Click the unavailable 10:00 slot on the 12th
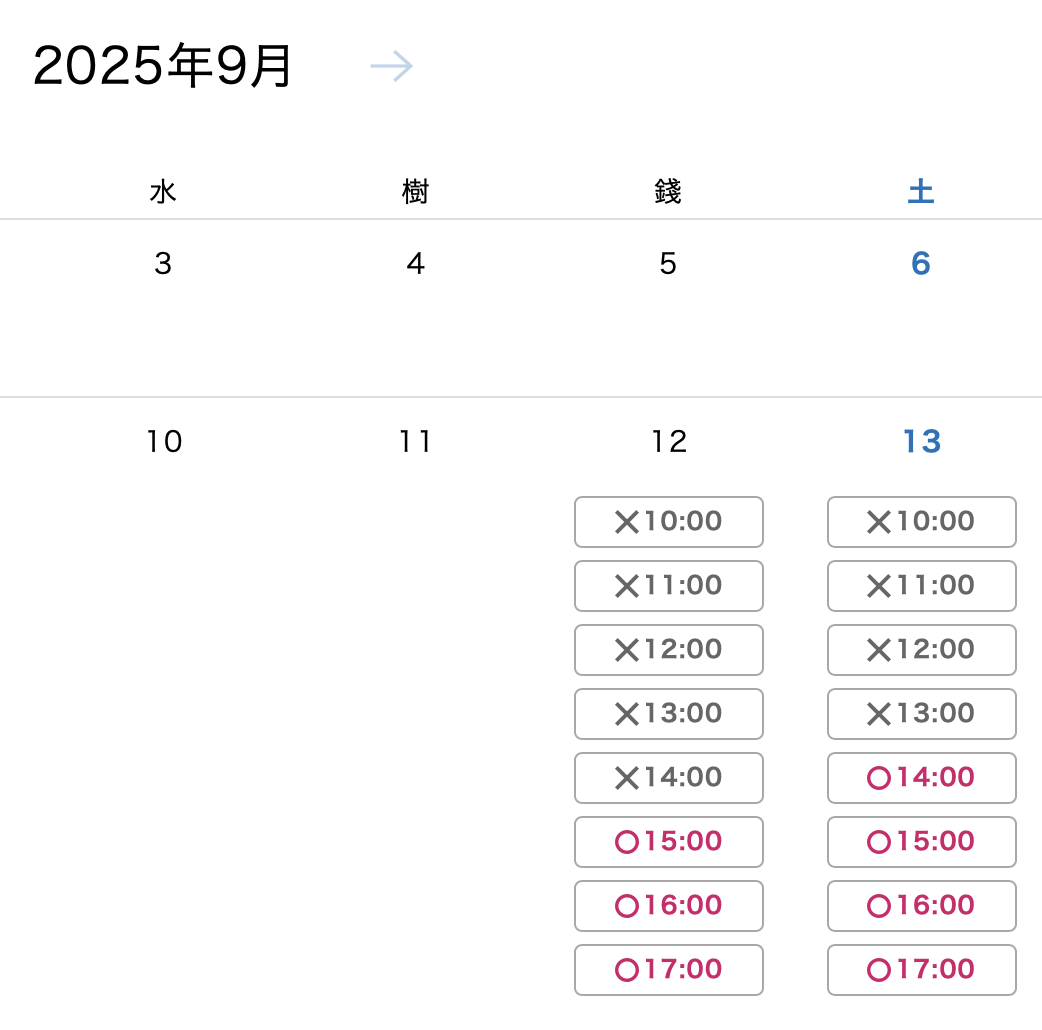This screenshot has height=1030, width=1042. [669, 522]
